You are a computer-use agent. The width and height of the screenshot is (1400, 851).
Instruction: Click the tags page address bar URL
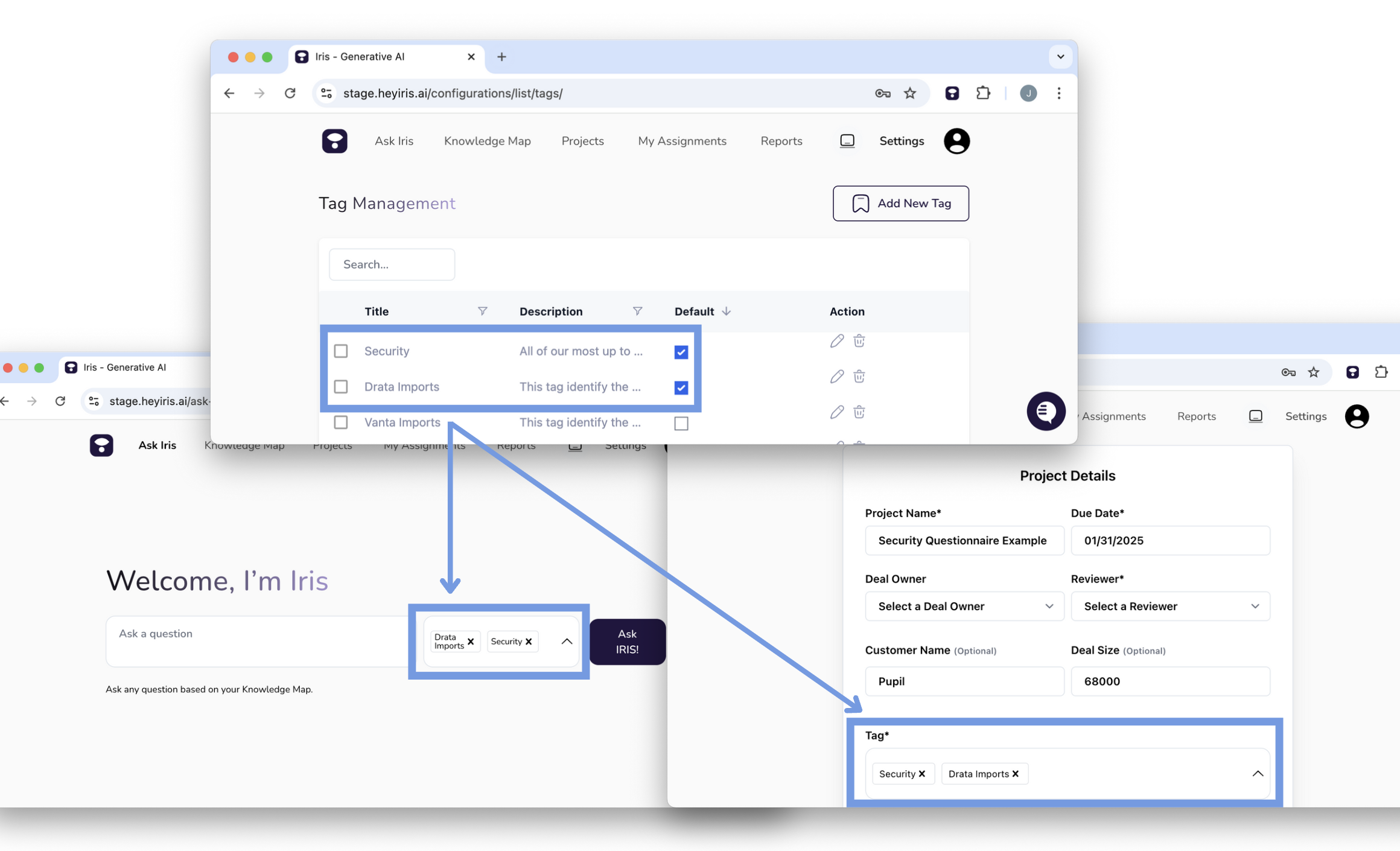pyautogui.click(x=453, y=93)
